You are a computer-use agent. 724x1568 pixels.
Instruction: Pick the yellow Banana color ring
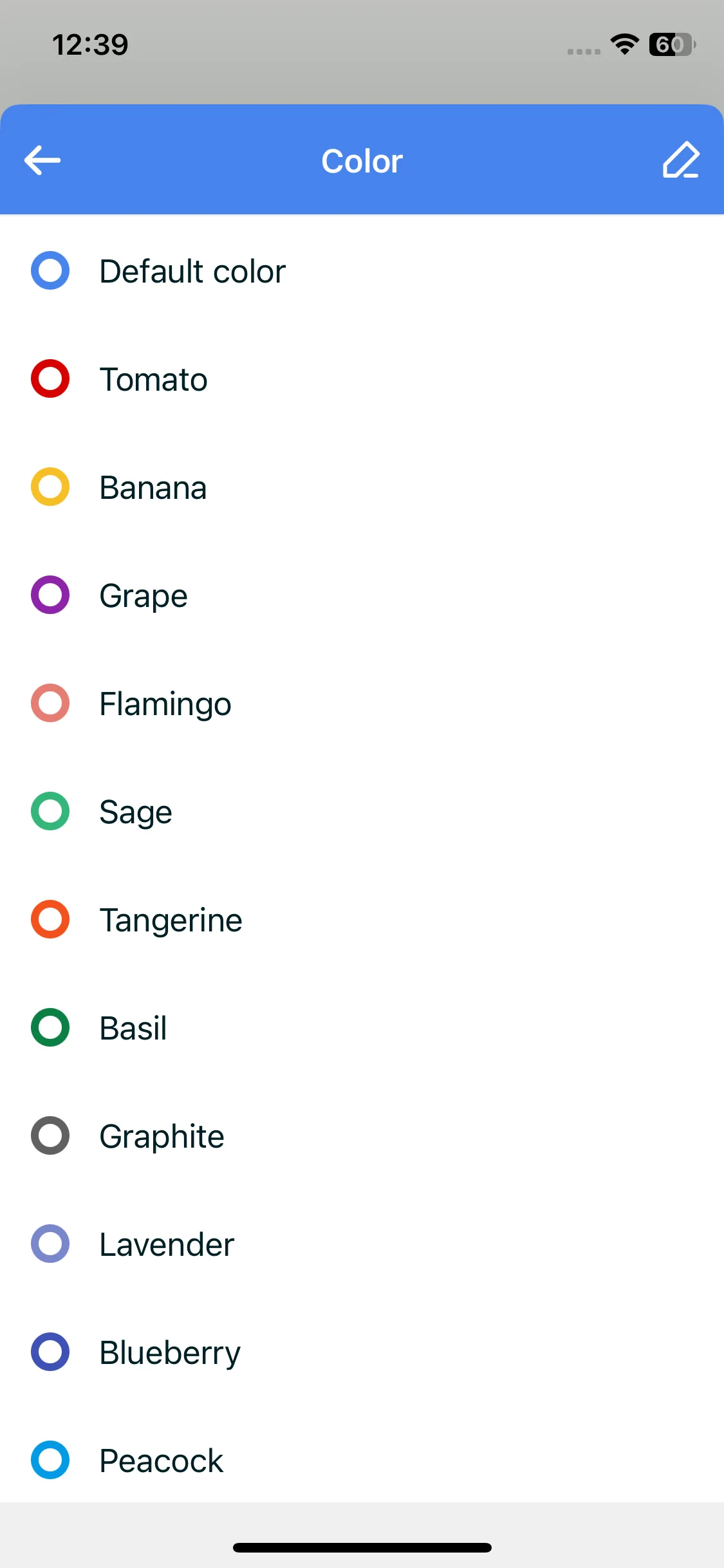pyautogui.click(x=50, y=487)
